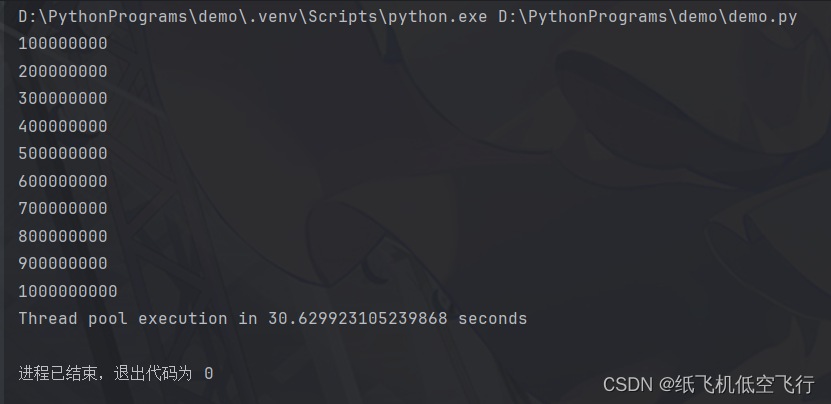Click the demo.py script path
Viewport: 831px width, 404px height.
648,17
